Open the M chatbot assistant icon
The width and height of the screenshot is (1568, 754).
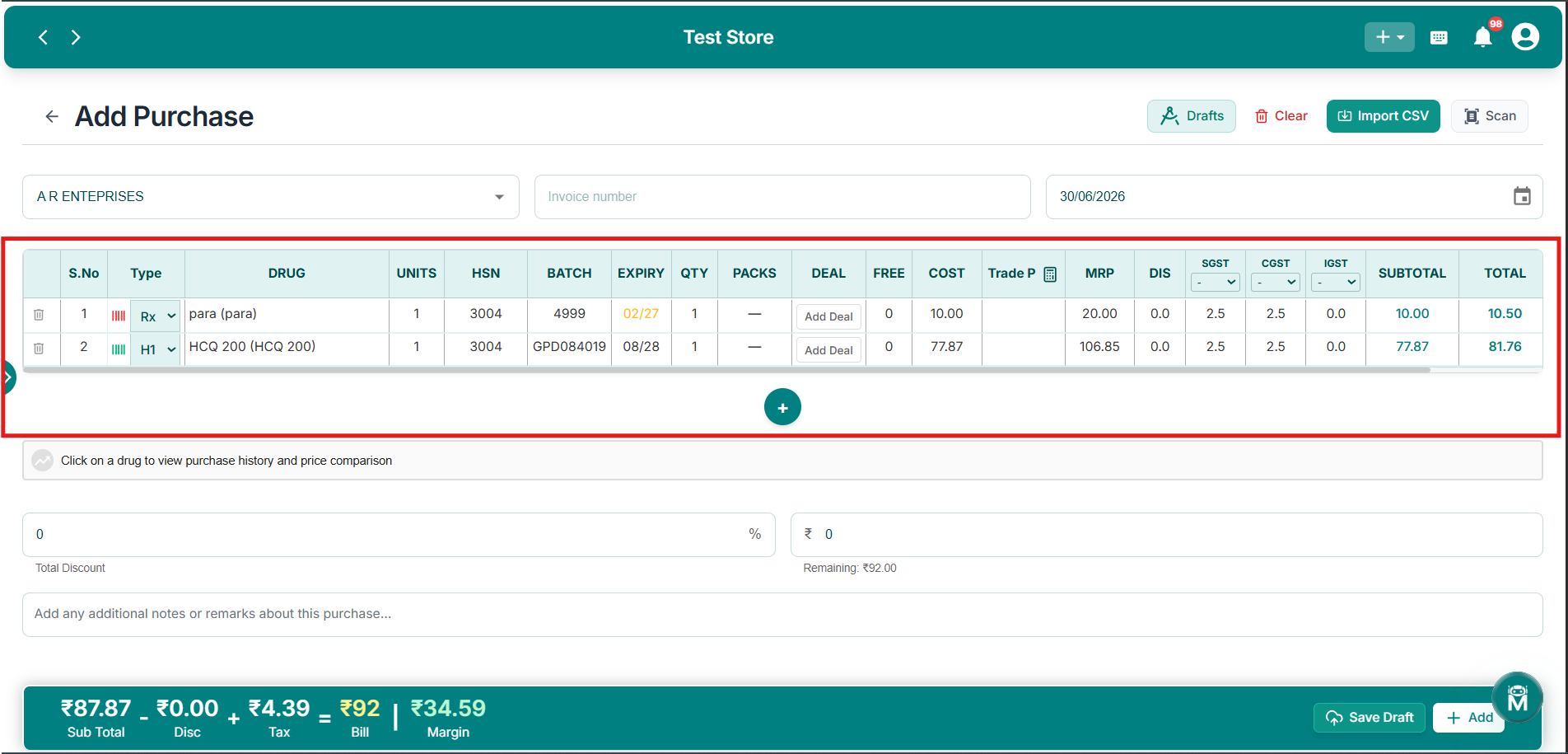[x=1518, y=698]
